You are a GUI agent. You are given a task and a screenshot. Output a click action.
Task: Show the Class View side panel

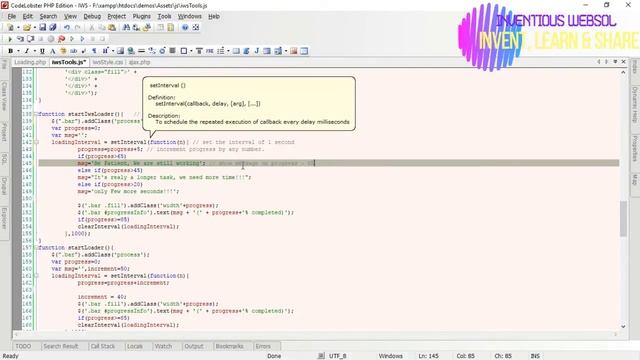pyautogui.click(x=4, y=96)
